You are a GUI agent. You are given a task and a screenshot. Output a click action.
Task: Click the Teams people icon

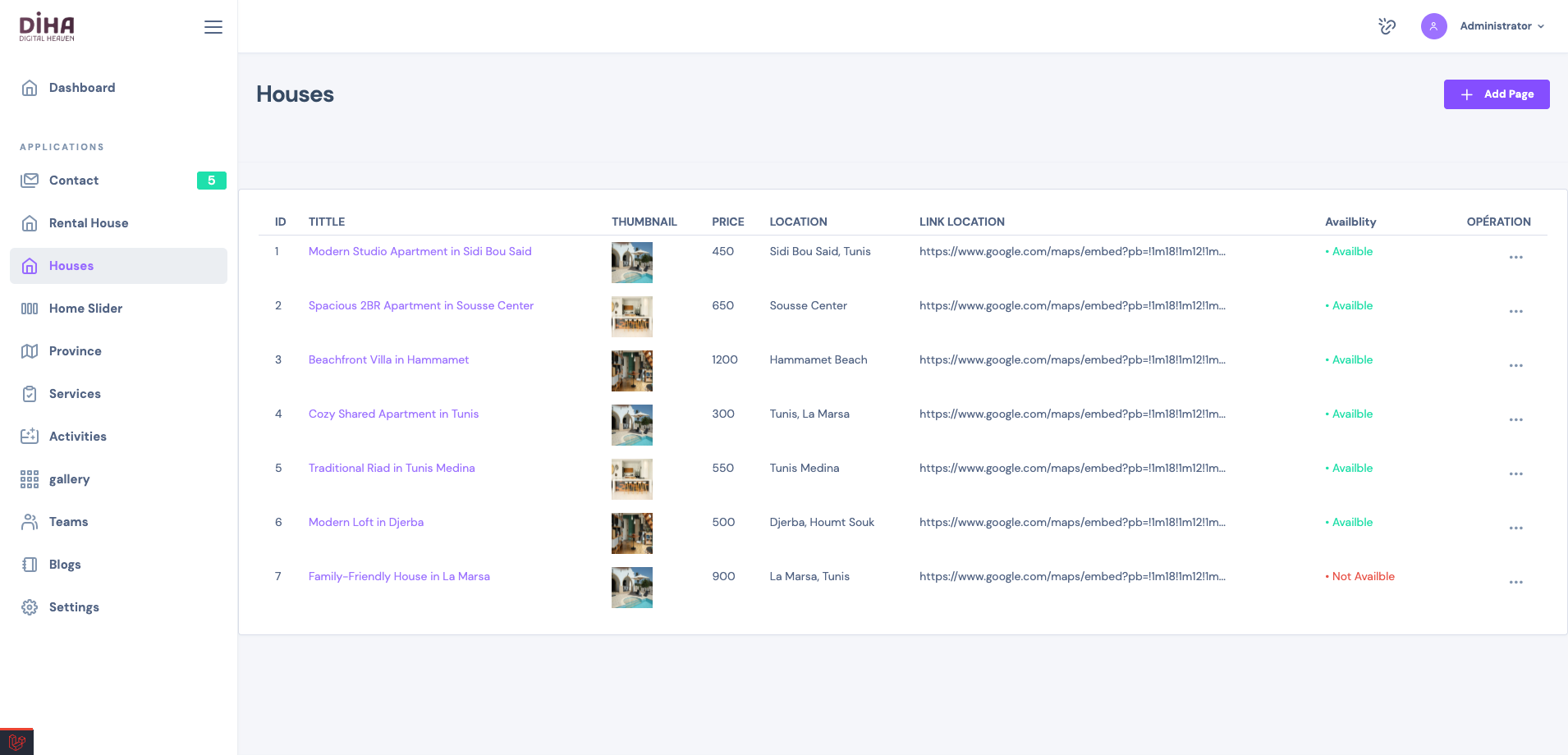pyautogui.click(x=30, y=522)
